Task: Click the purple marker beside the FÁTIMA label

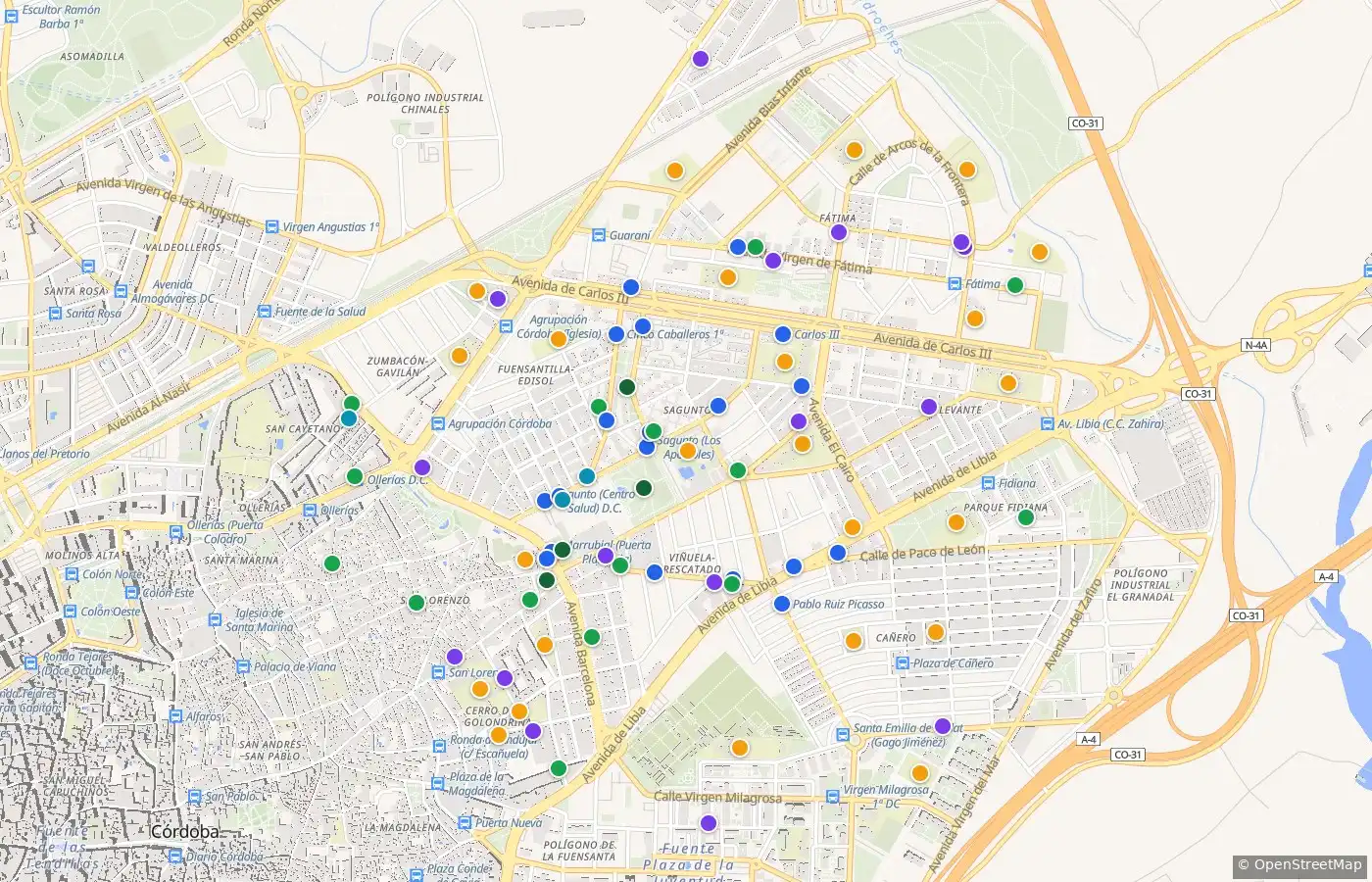Action: 839,232
